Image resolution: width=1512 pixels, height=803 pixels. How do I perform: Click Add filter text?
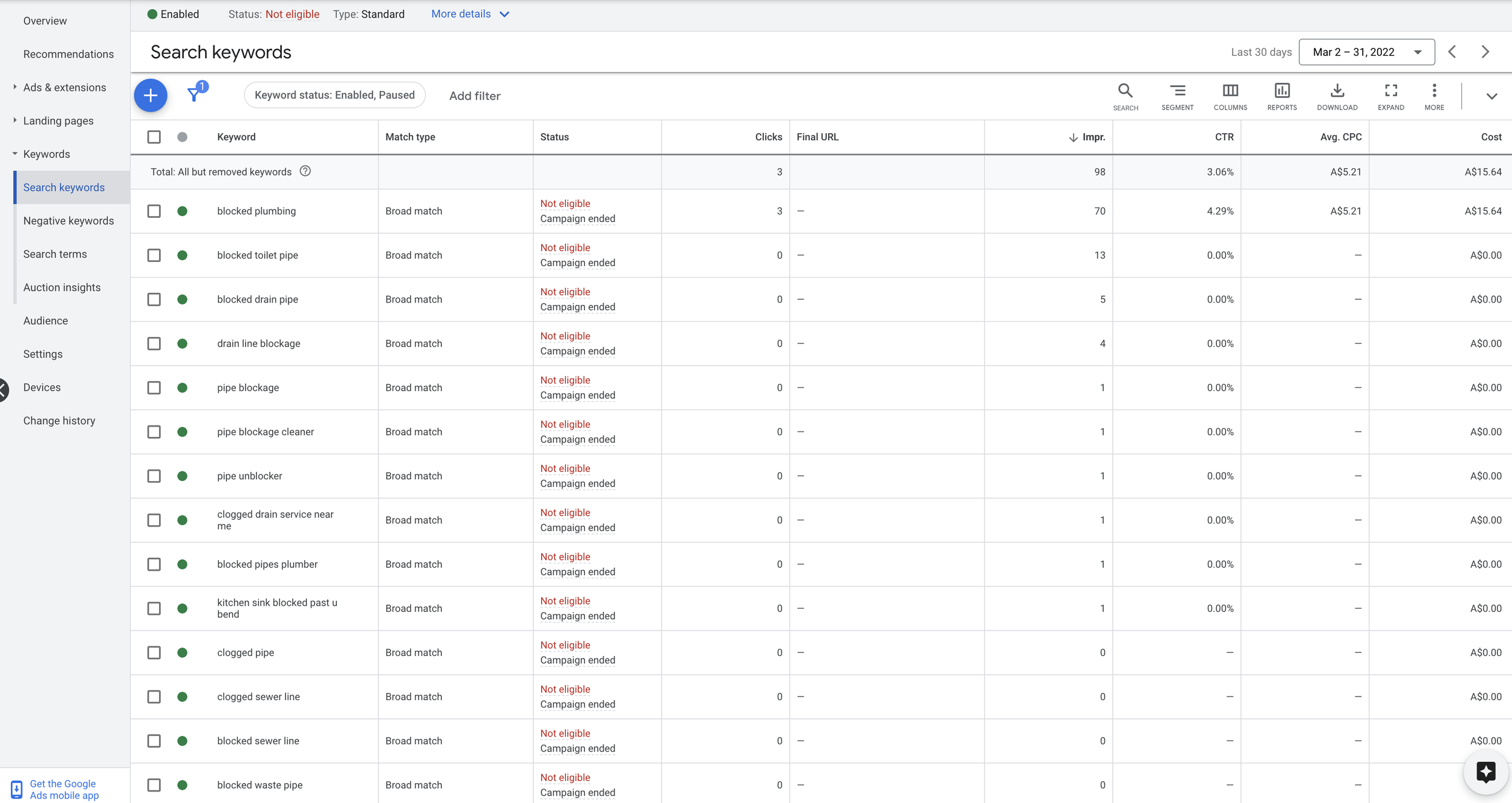click(475, 96)
